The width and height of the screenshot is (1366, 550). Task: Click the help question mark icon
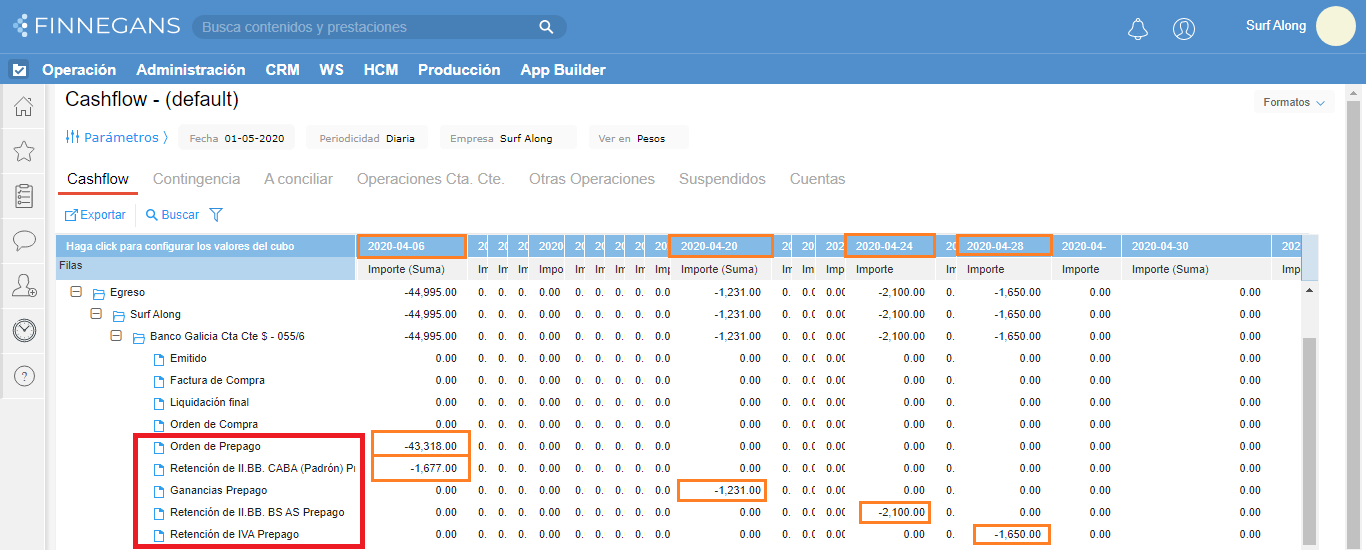point(24,376)
